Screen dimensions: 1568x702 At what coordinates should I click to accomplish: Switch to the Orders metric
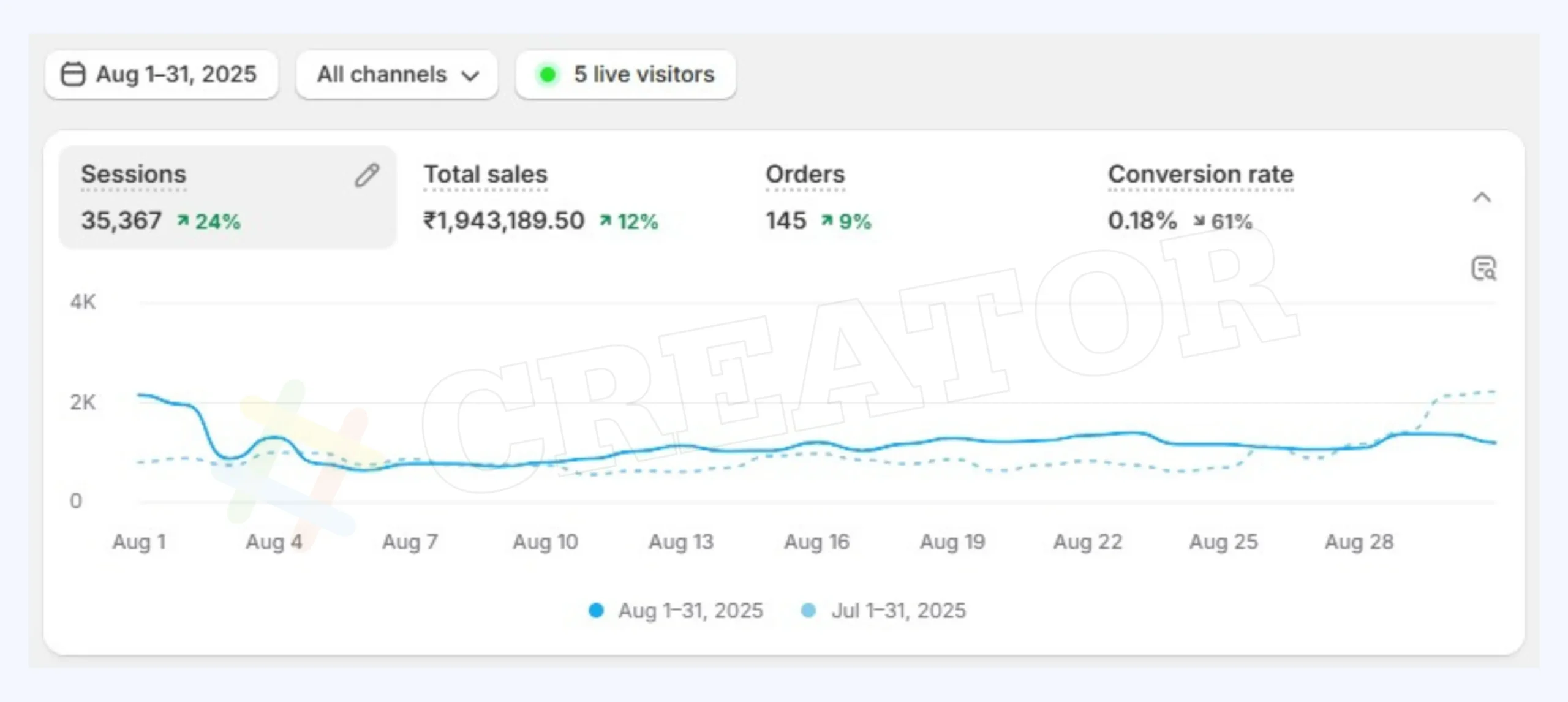805,175
